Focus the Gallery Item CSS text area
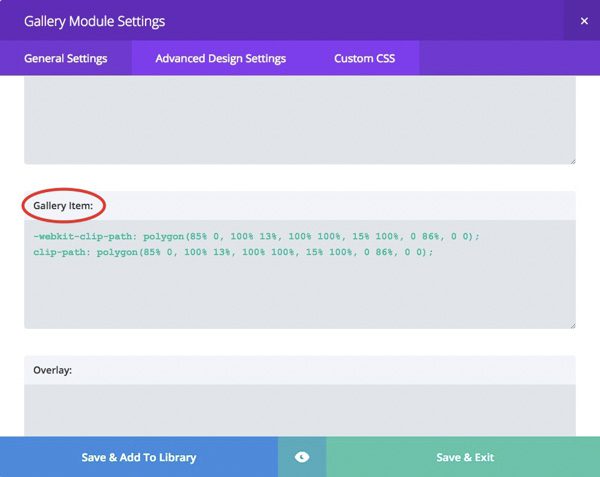 [x=300, y=274]
